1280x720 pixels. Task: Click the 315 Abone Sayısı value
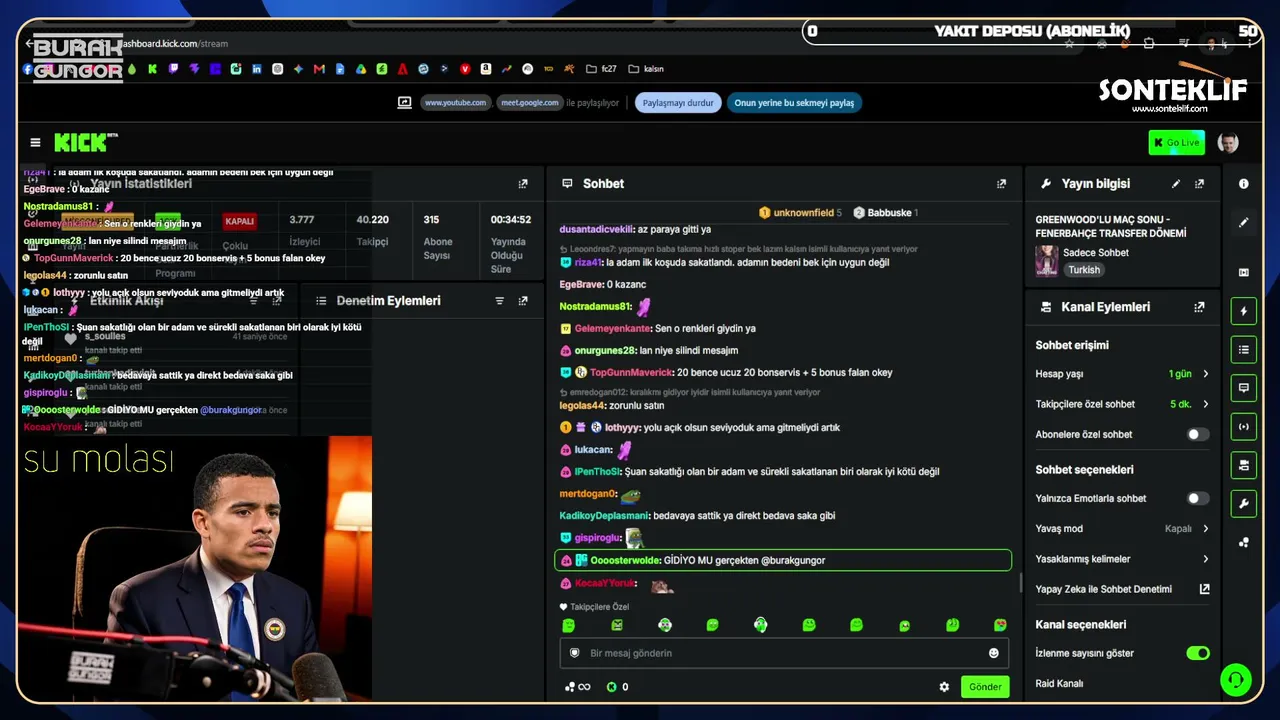431,220
